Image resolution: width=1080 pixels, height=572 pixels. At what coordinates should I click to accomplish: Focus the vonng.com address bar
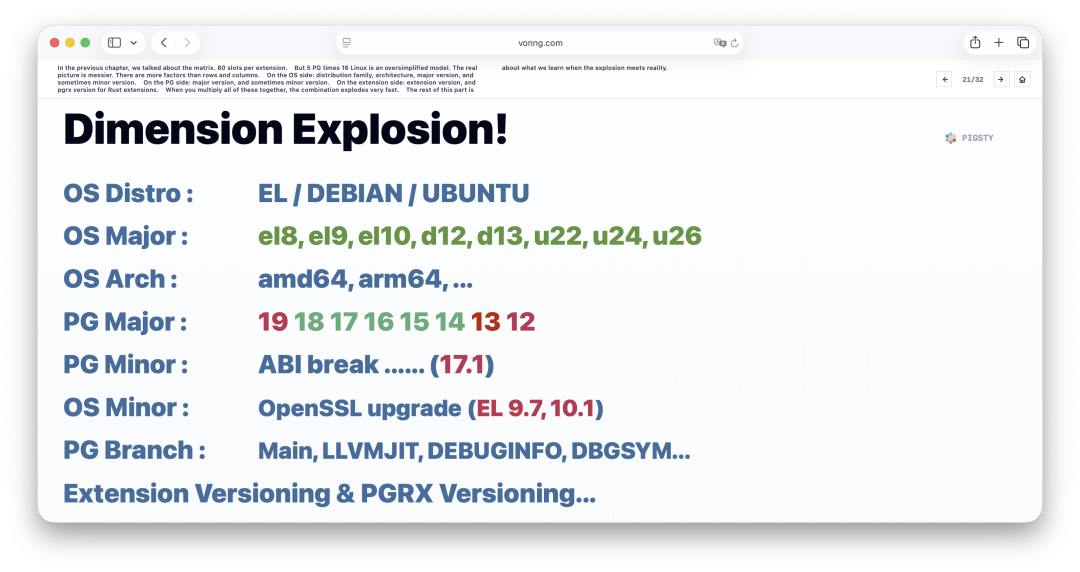[x=540, y=43]
